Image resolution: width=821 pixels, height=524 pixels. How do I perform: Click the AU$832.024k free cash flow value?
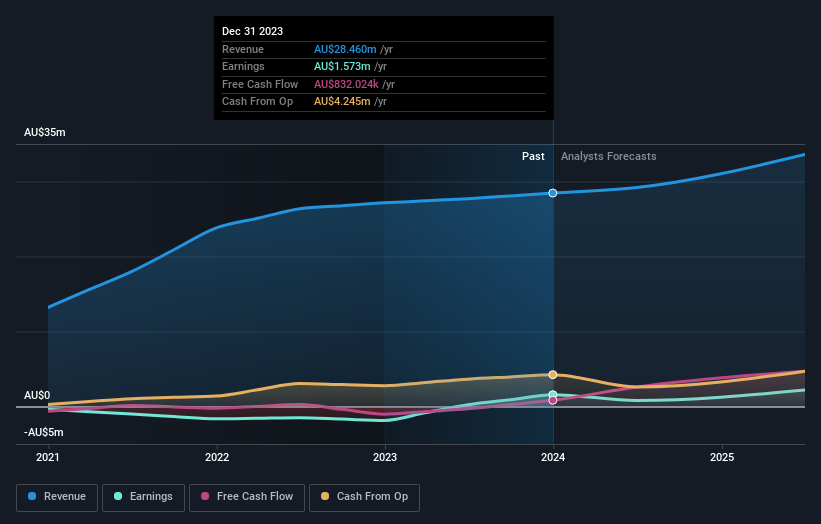(x=346, y=84)
